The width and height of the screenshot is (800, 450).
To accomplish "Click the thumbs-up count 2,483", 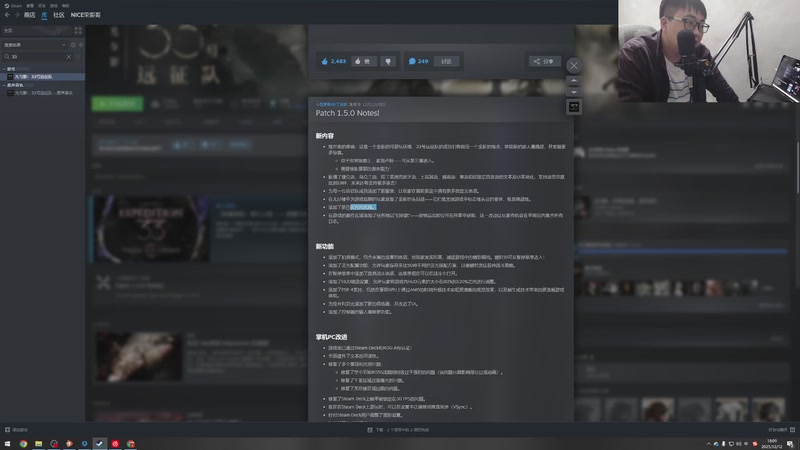I will 334,61.
